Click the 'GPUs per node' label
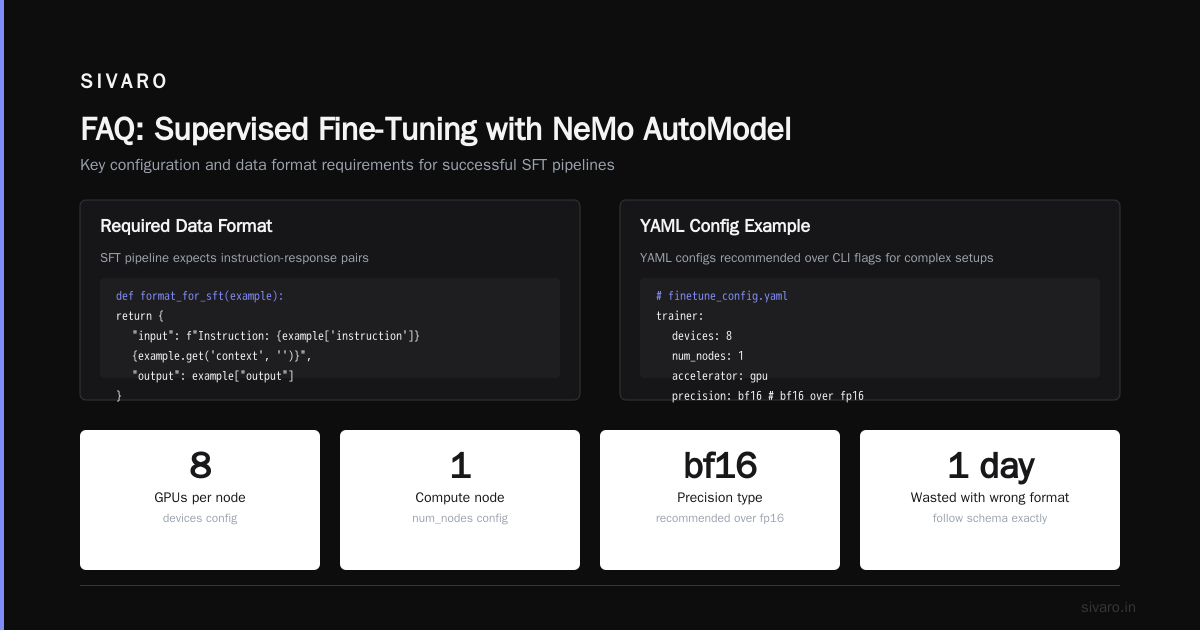This screenshot has width=1200, height=630. pos(200,498)
